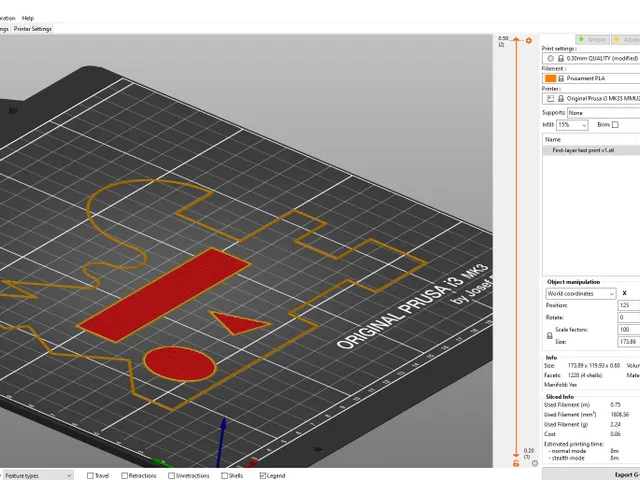
Task: Open the Original Prusa i3 printer dropdown
Action: click(x=591, y=98)
